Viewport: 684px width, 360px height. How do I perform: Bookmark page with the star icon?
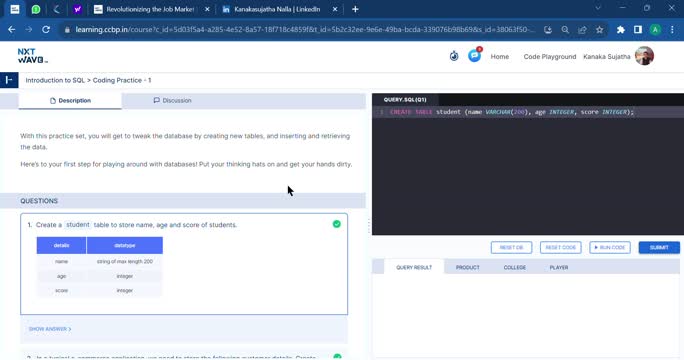point(600,30)
